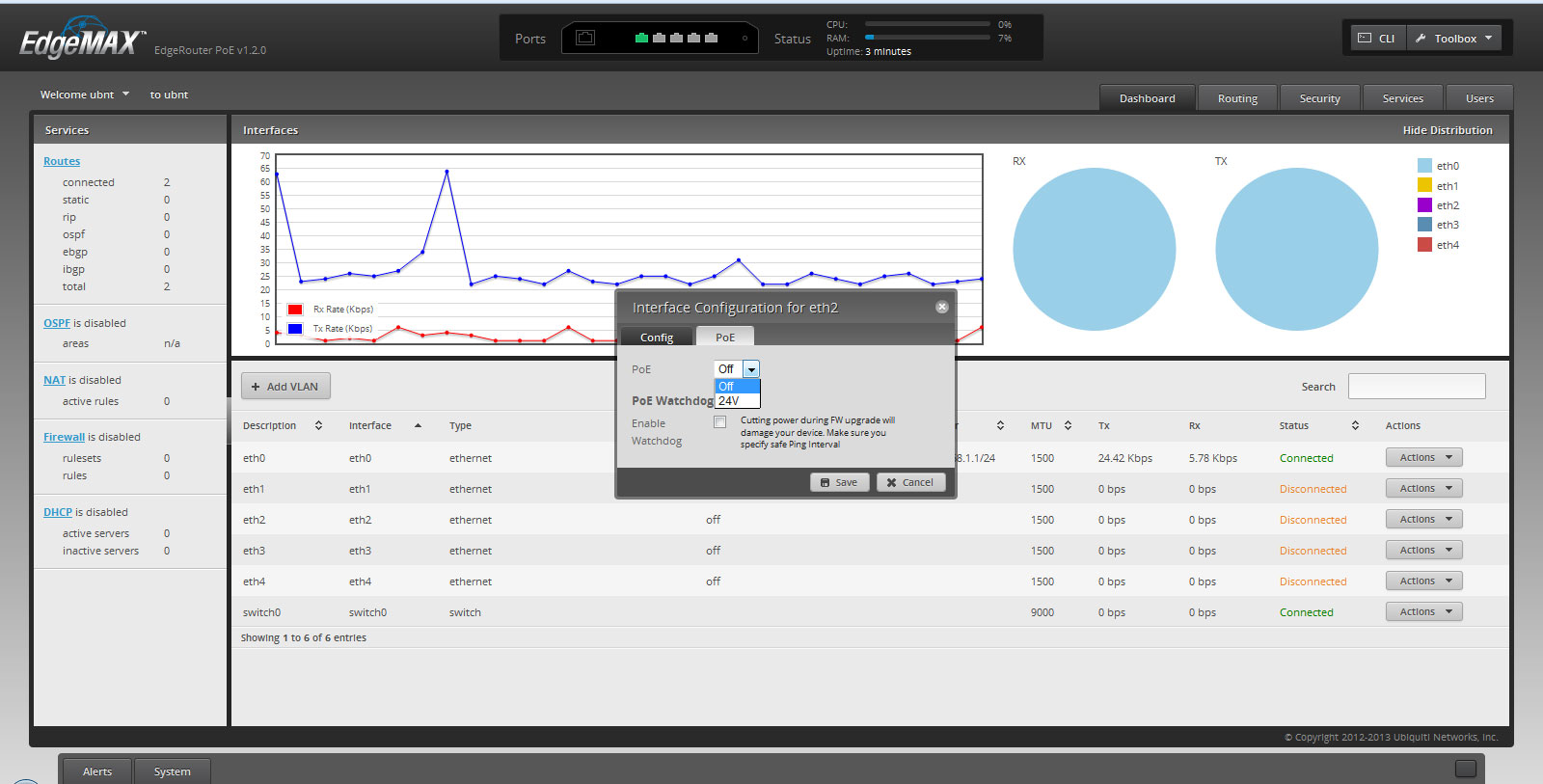Viewport: 1543px width, 784px height.
Task: Go to the Routing tab
Action: click(1237, 98)
